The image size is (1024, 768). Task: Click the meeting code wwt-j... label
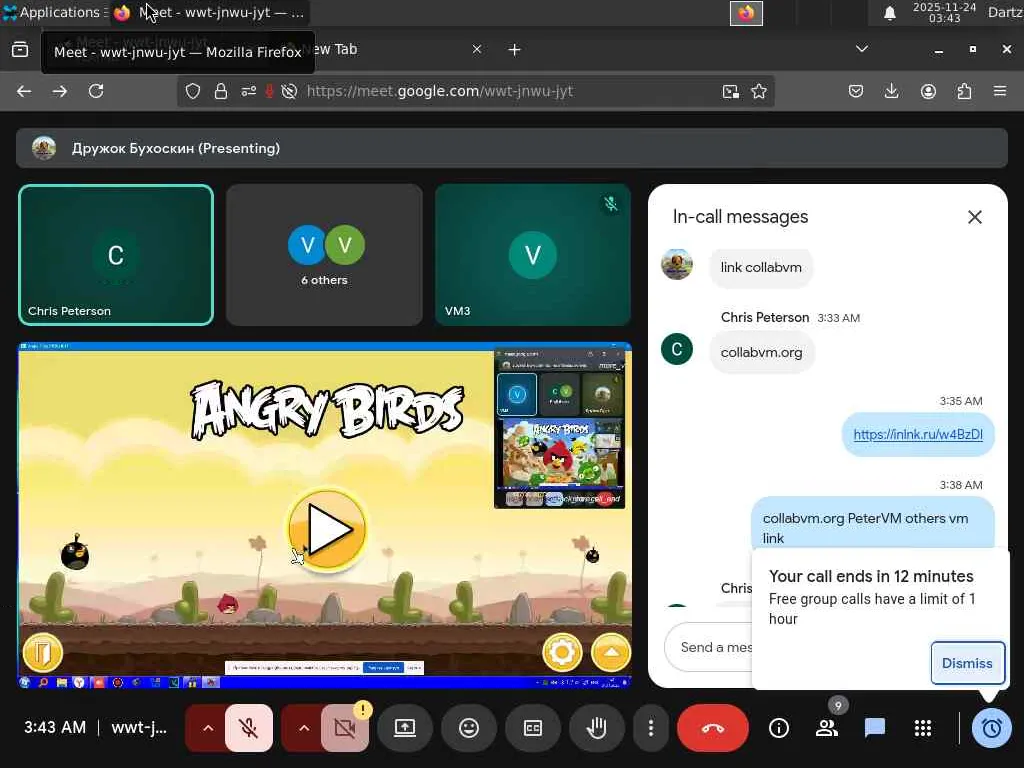[x=139, y=728]
